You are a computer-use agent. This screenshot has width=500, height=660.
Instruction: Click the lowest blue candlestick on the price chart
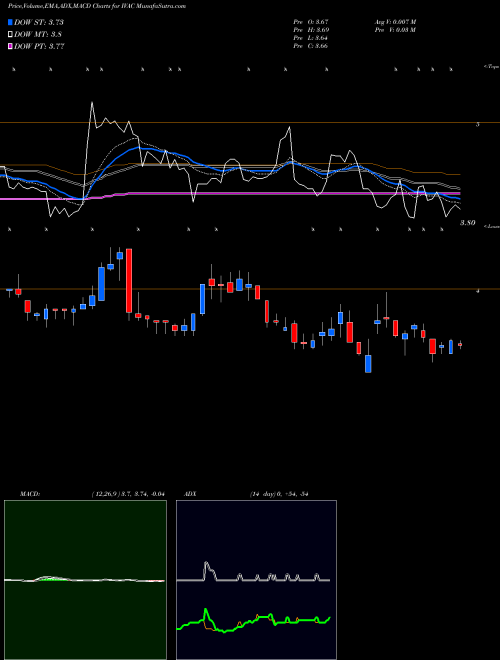click(368, 364)
